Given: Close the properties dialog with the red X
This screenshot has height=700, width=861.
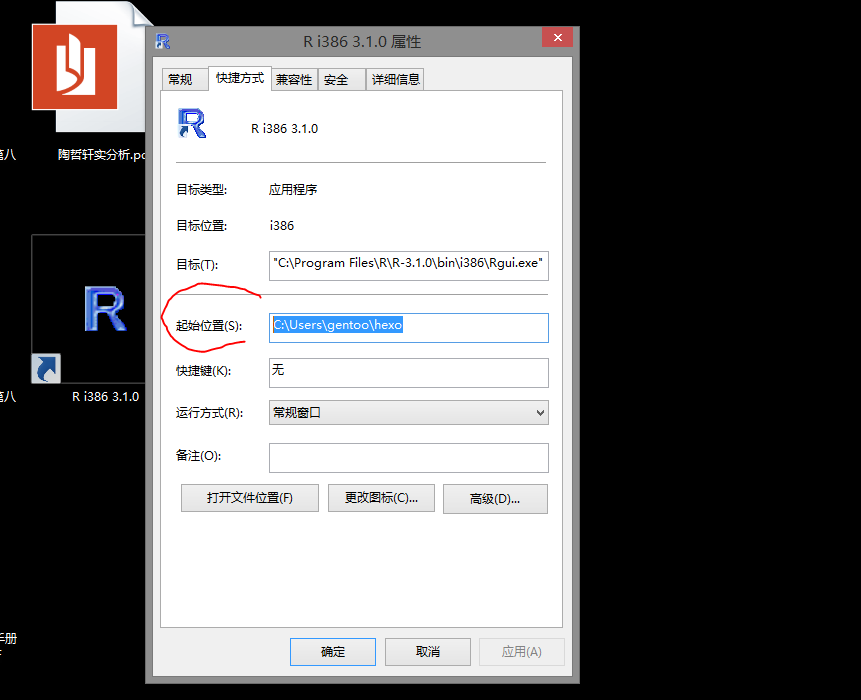Looking at the screenshot, I should 557,37.
